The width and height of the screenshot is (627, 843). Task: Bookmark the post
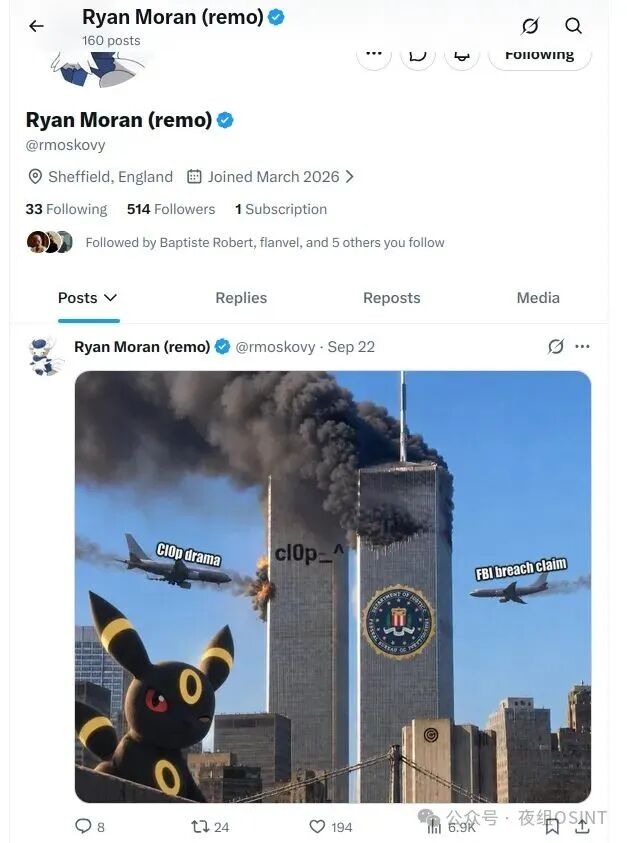pos(552,827)
